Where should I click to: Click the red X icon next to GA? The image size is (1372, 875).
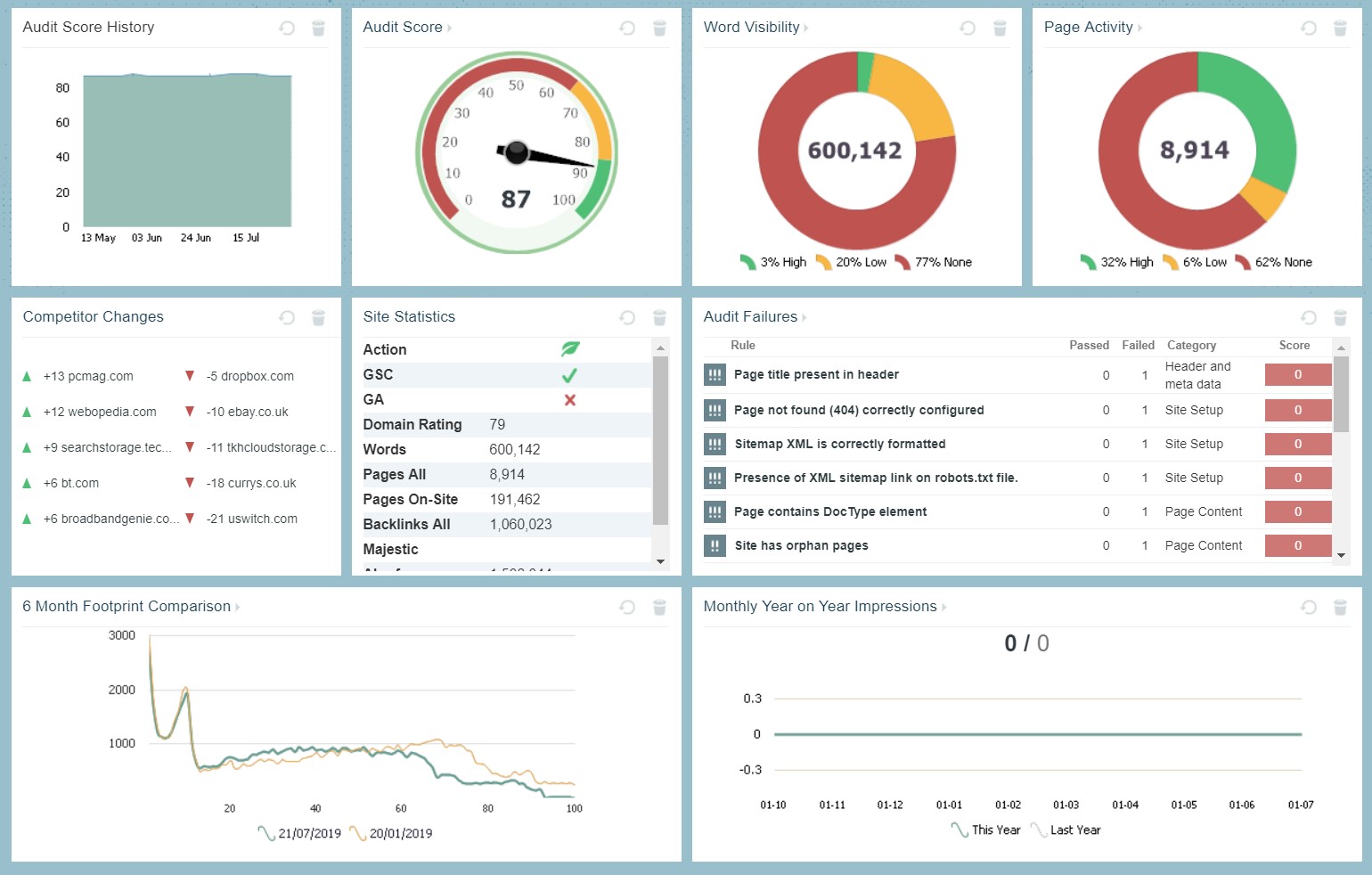click(x=570, y=399)
